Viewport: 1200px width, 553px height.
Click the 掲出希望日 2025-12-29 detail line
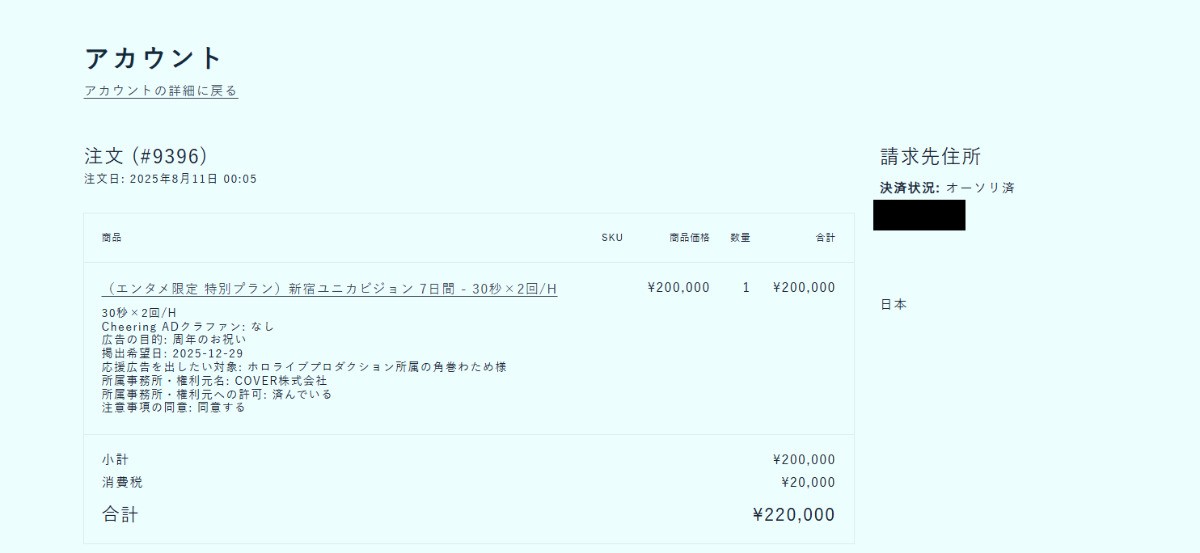pyautogui.click(x=172, y=354)
